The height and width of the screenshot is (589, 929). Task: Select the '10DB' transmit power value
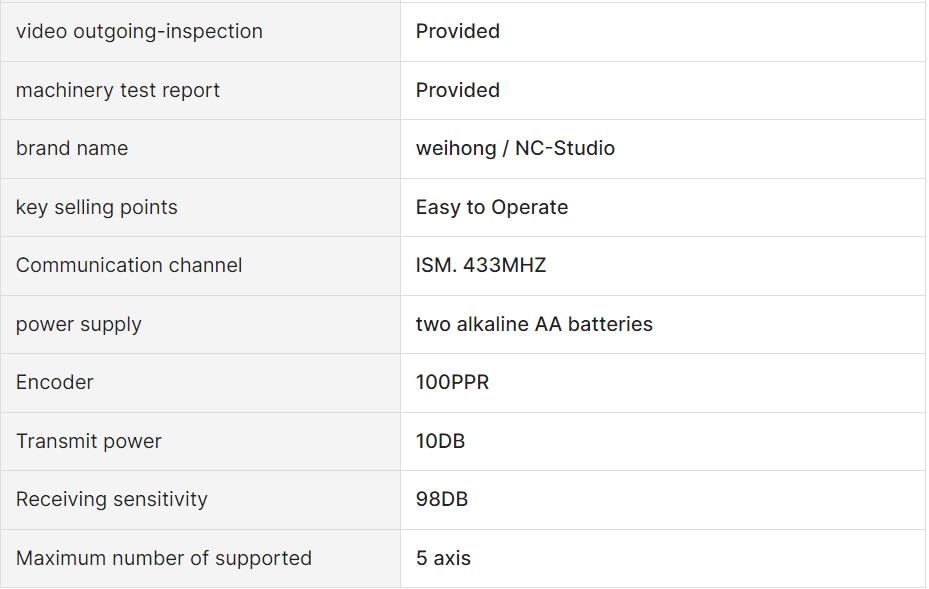pos(440,441)
